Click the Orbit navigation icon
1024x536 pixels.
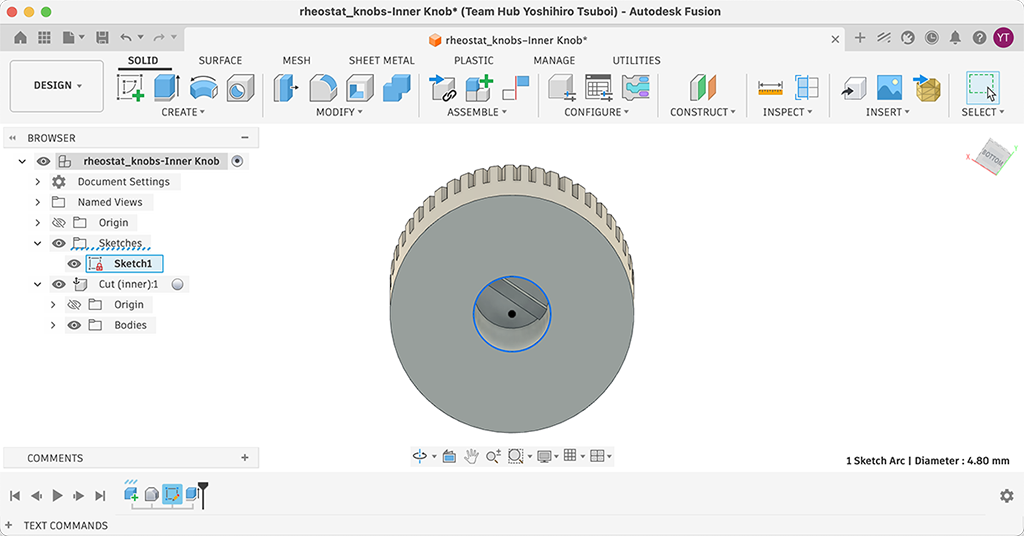420,456
